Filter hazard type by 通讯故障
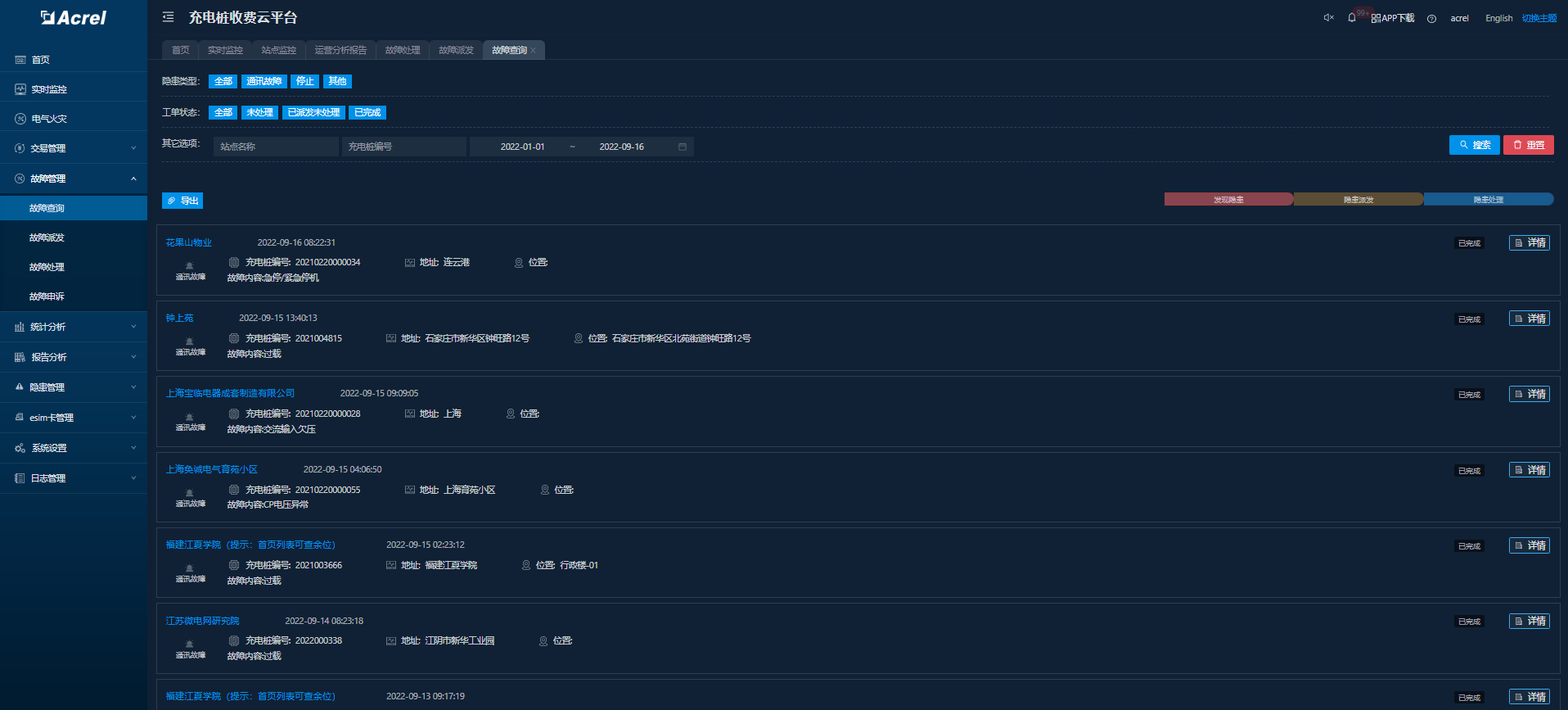Viewport: 1568px width, 710px height. point(264,81)
